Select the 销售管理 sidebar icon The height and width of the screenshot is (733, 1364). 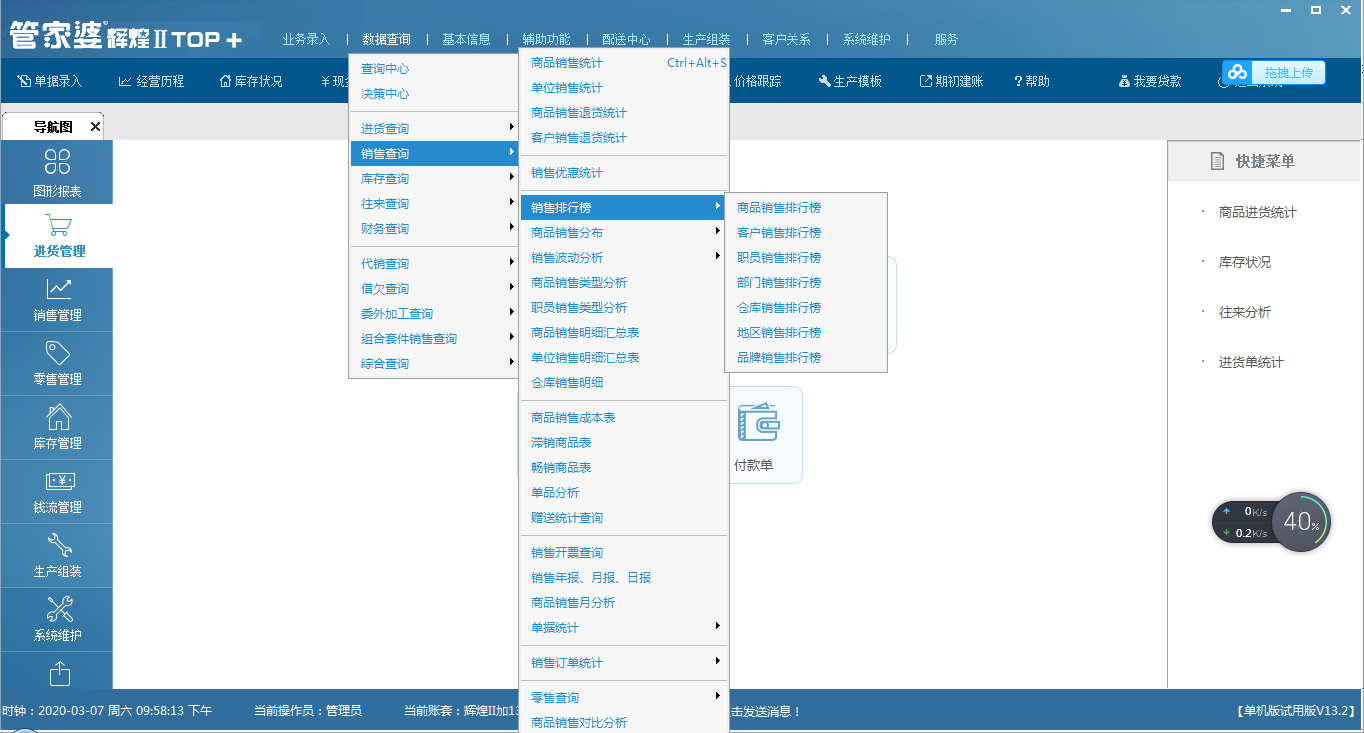tap(57, 290)
